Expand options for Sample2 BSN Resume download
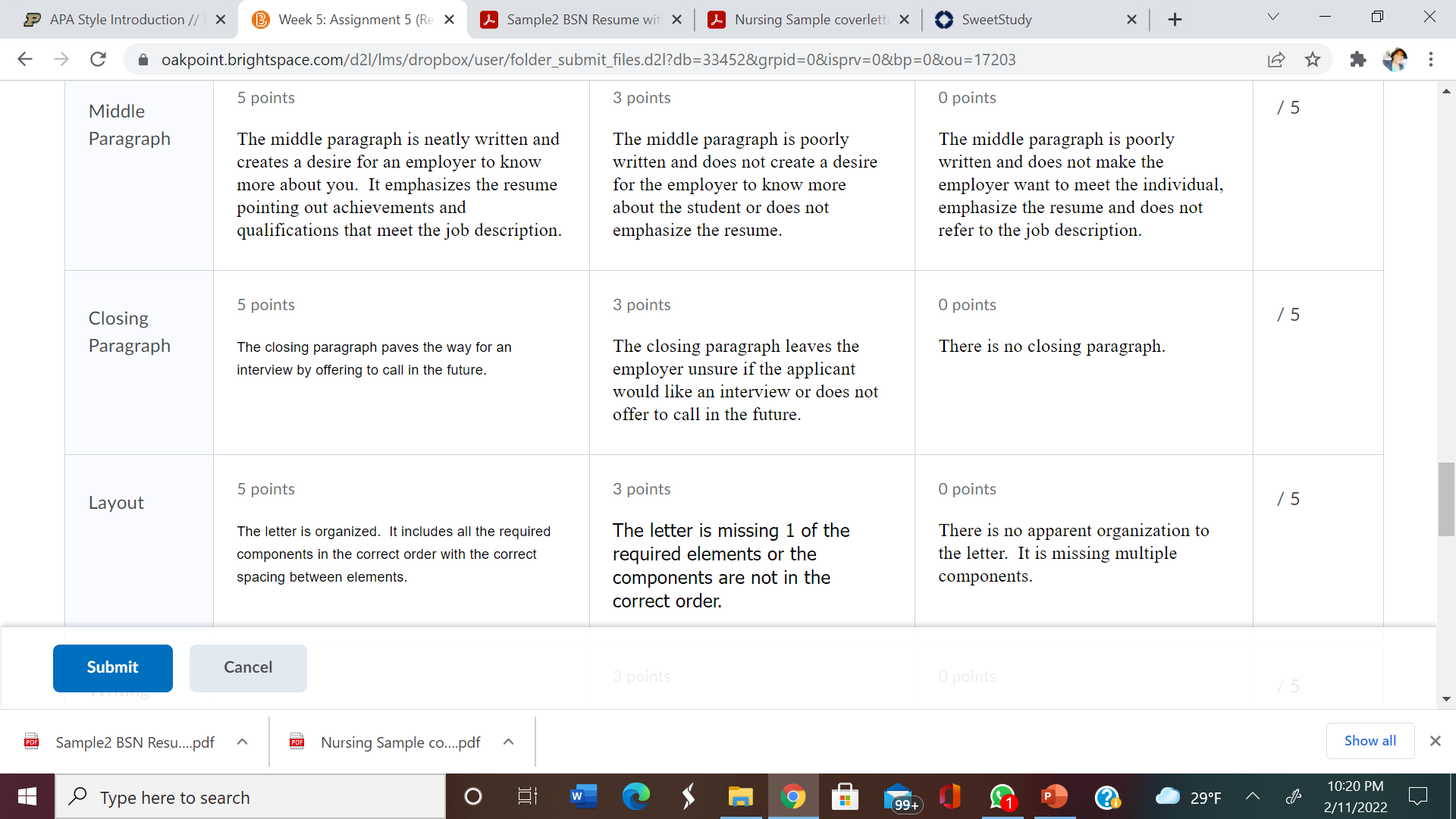 (243, 742)
